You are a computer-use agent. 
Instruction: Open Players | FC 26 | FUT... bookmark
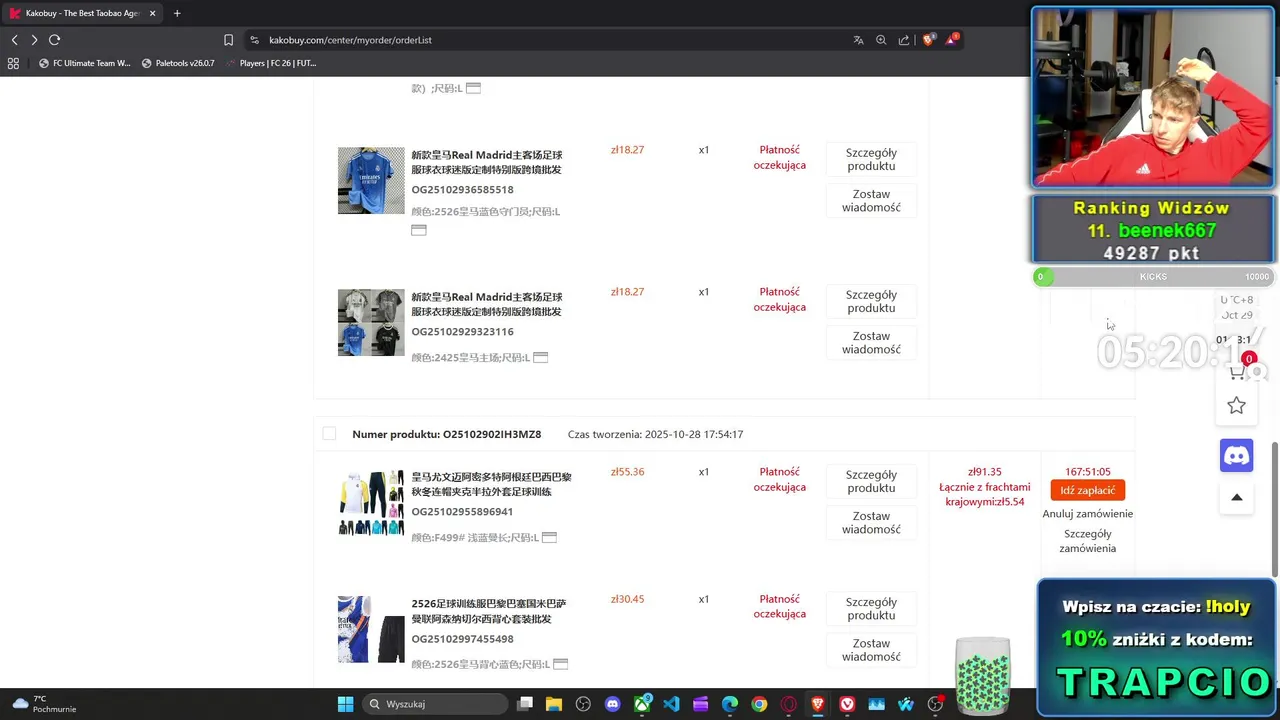tap(270, 63)
